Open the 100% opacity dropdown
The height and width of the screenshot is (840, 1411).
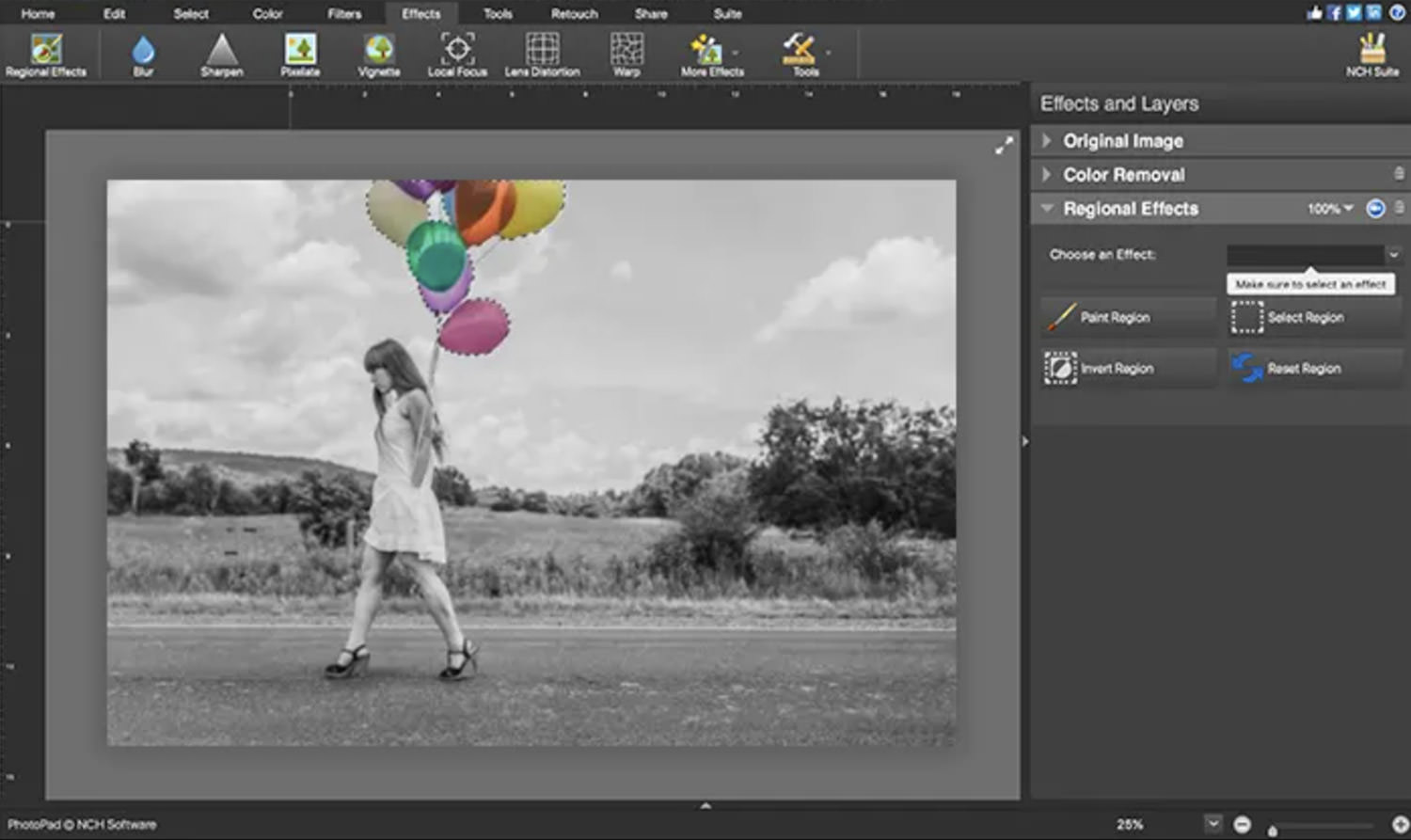click(x=1330, y=209)
